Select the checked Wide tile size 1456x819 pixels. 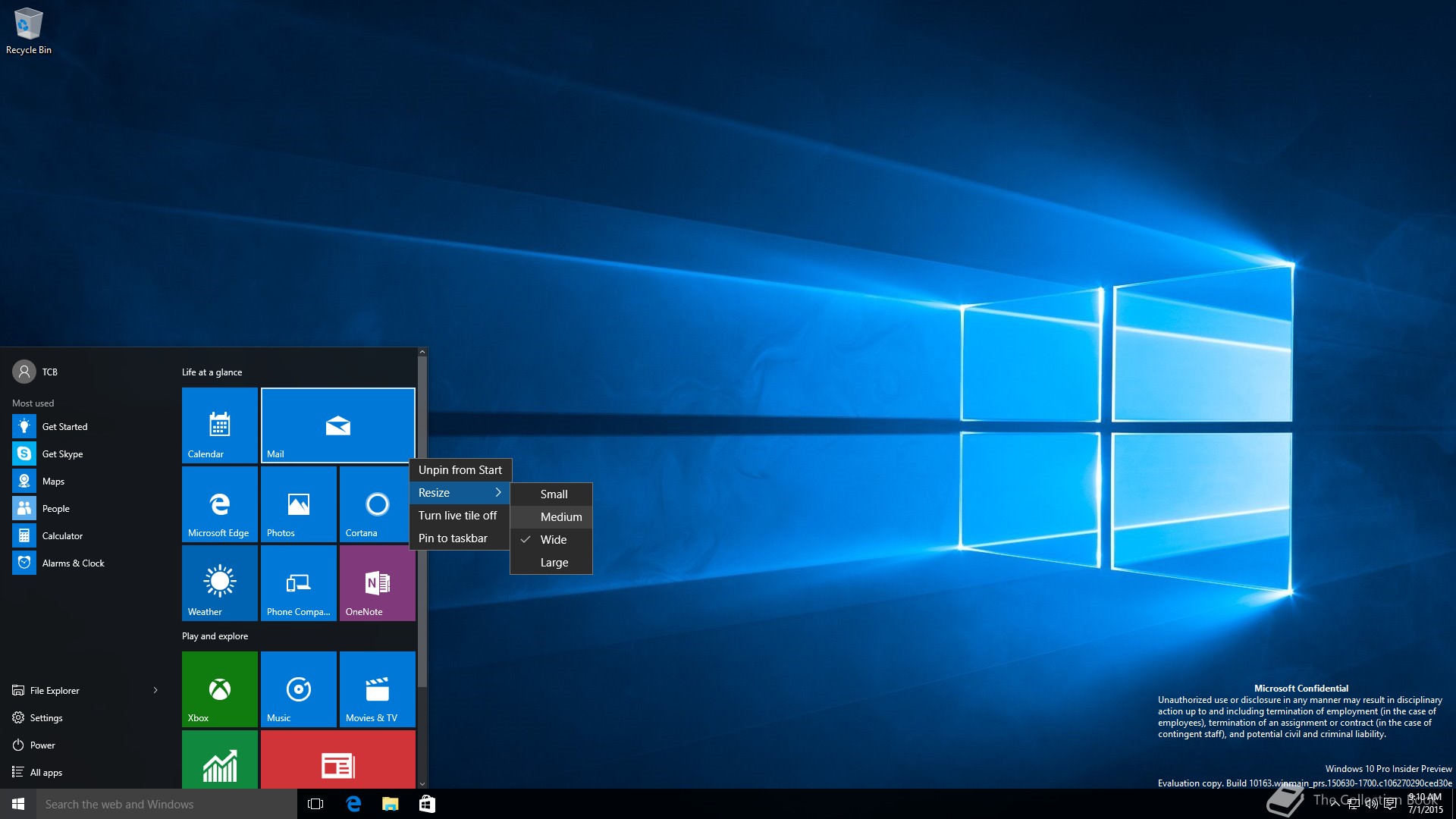coord(551,539)
